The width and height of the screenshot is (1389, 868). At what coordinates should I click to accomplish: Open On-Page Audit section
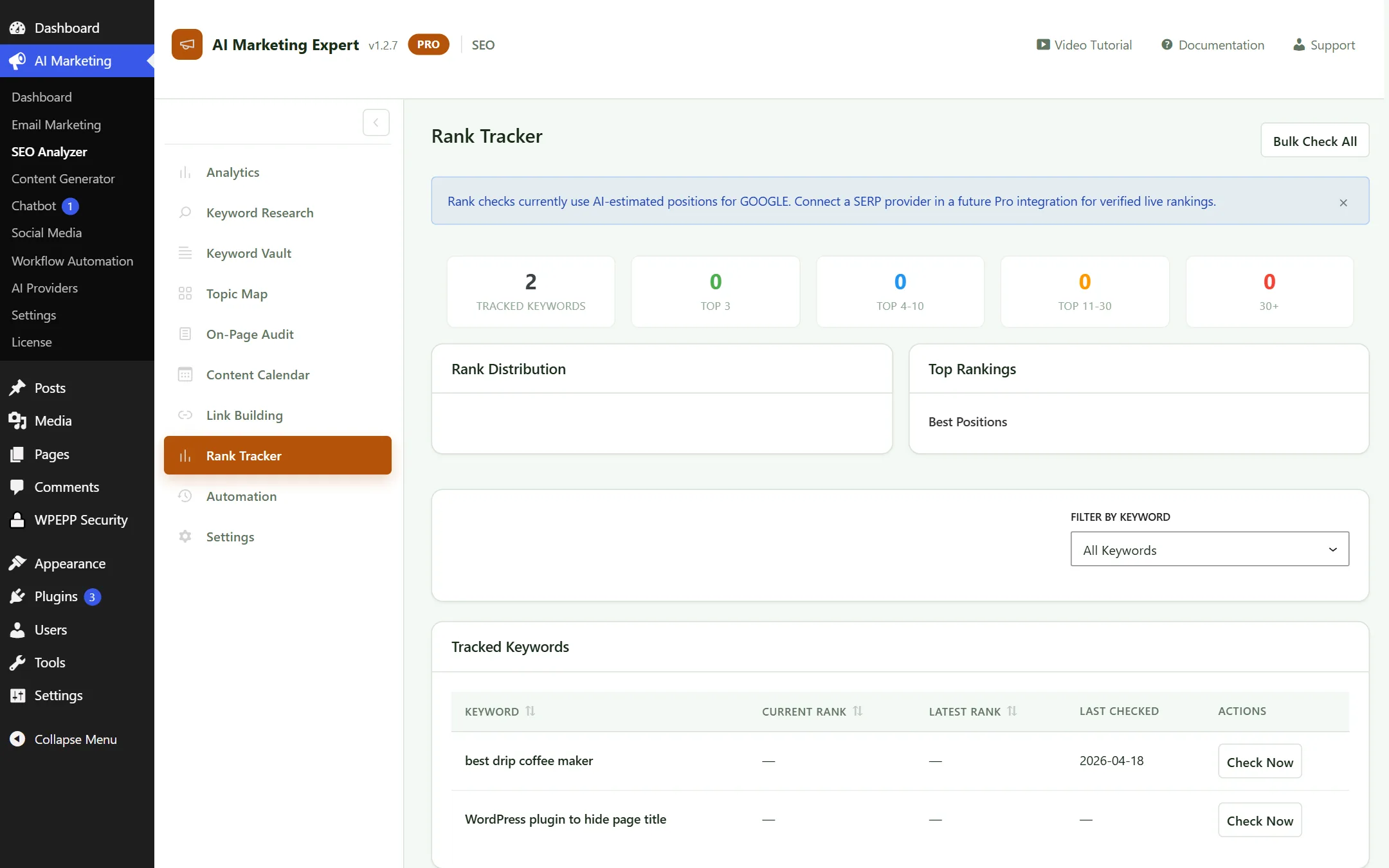(278, 334)
